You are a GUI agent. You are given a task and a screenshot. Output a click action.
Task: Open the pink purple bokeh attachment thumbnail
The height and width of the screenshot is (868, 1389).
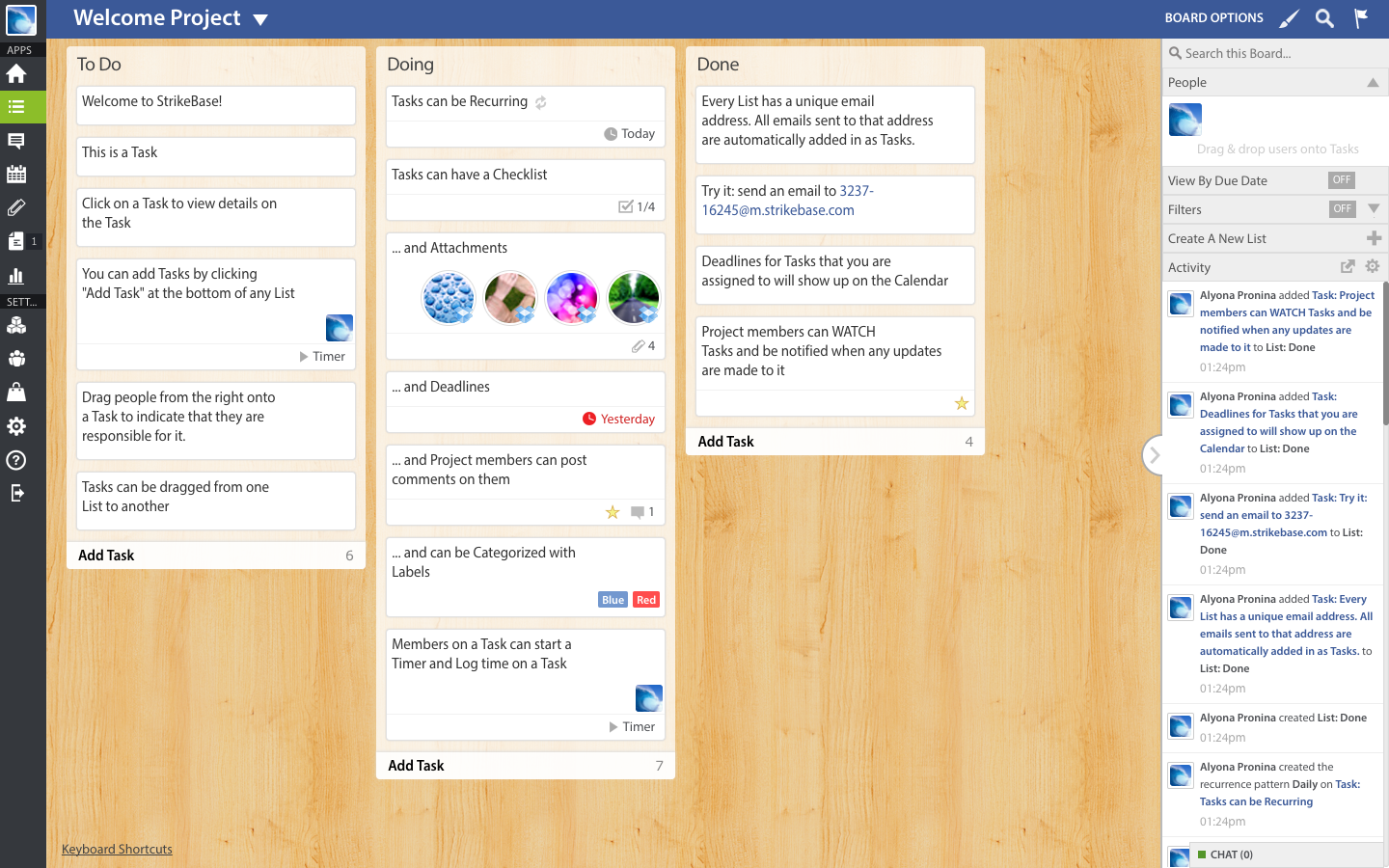click(x=572, y=297)
